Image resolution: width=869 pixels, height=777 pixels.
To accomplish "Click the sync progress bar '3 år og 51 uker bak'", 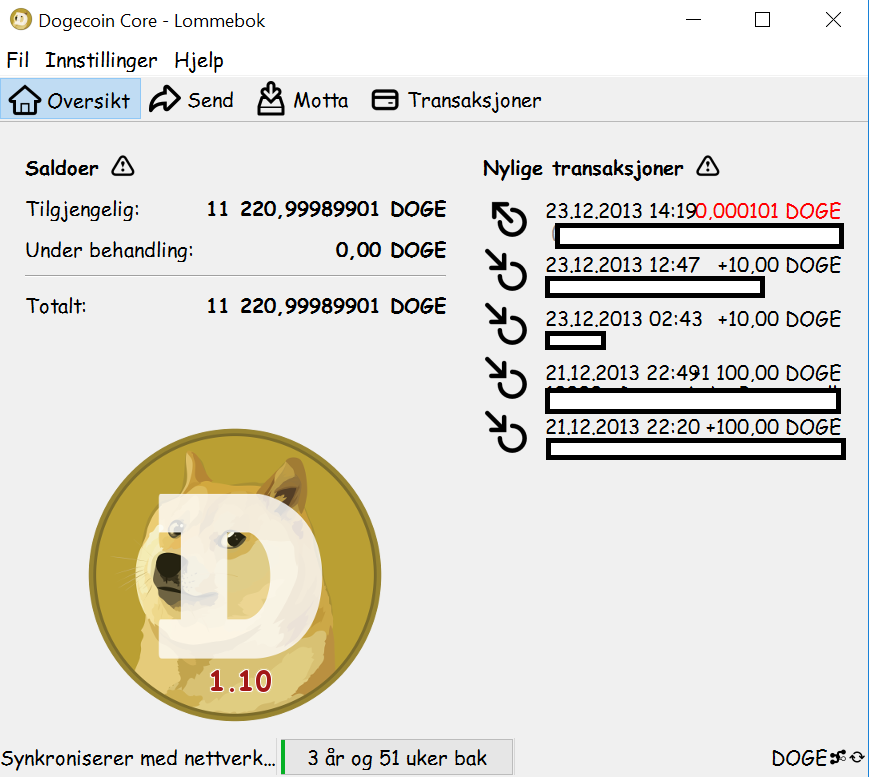I will (x=397, y=757).
